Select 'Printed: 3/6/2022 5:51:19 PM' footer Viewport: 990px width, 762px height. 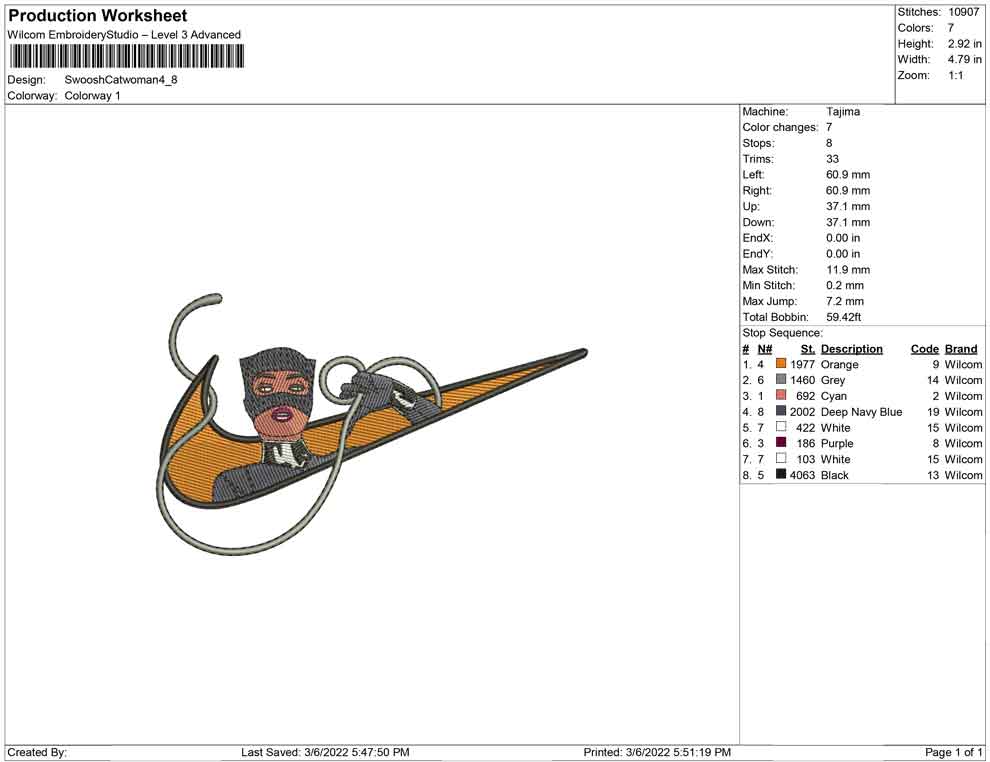tap(657, 752)
